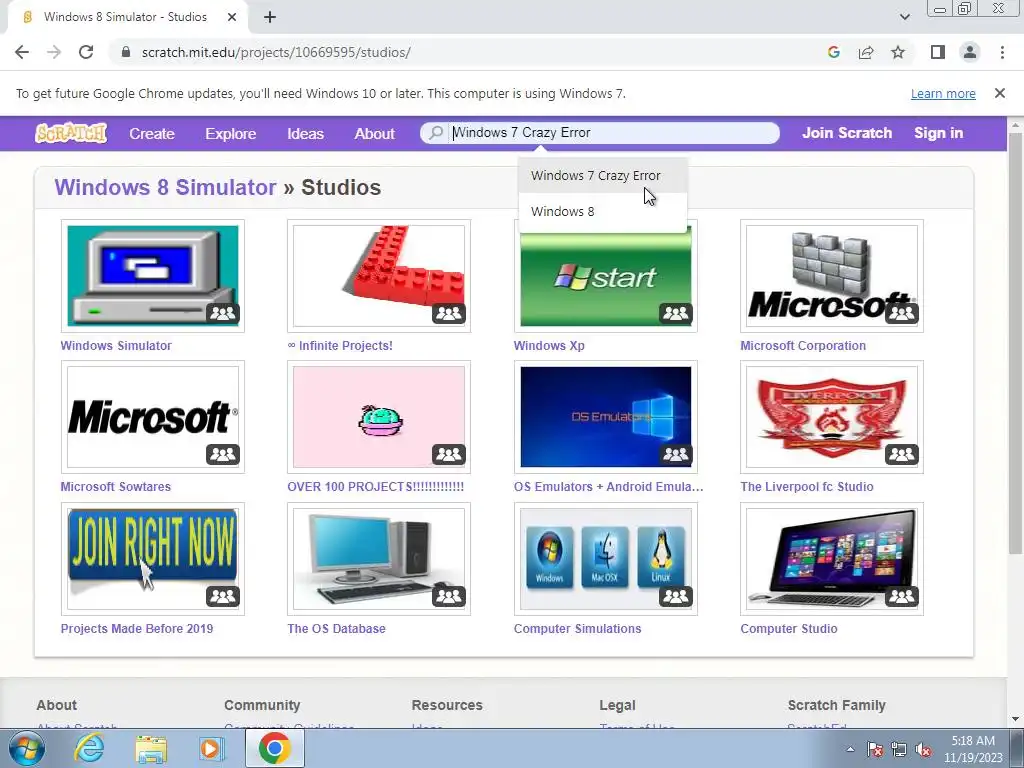The image size is (1024, 768).
Task: Close the Windows 8 Simulator tab
Action: [x=232, y=17]
